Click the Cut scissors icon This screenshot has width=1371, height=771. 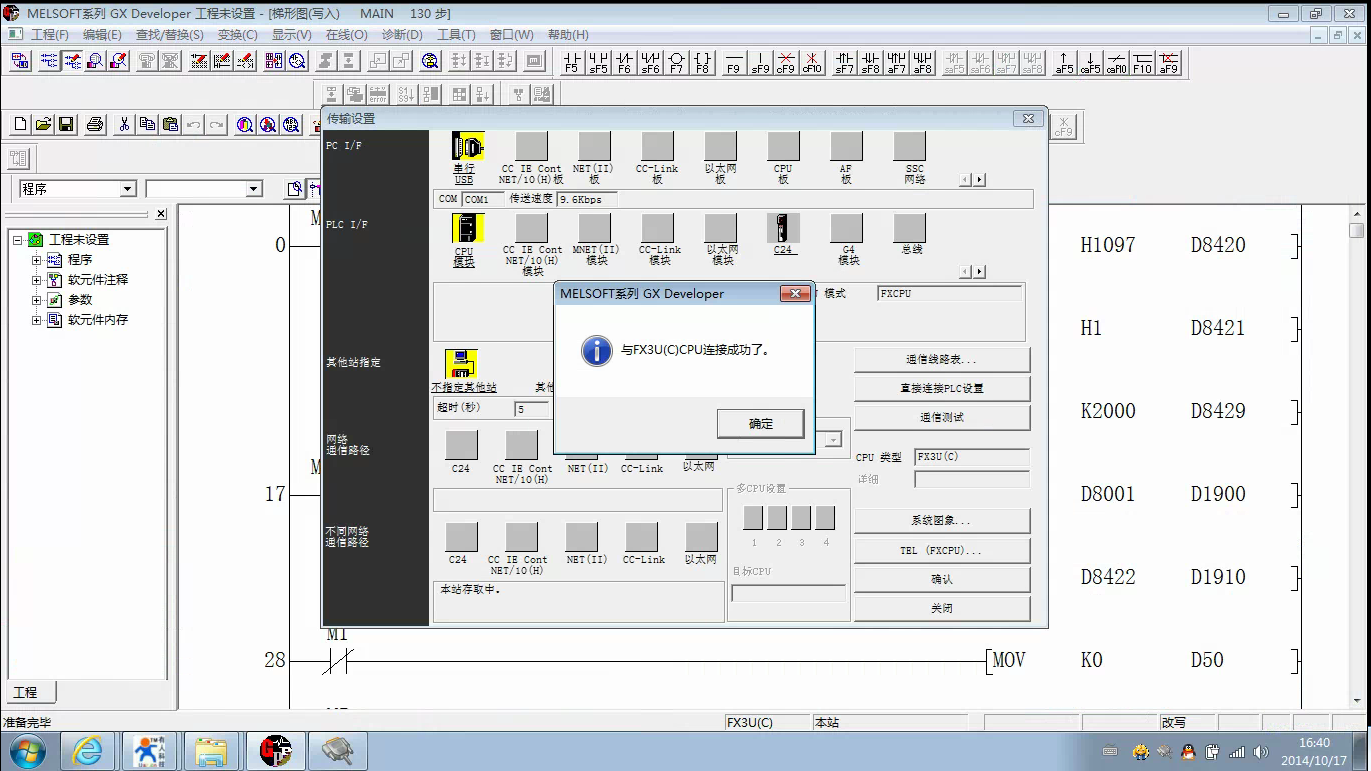pos(124,125)
